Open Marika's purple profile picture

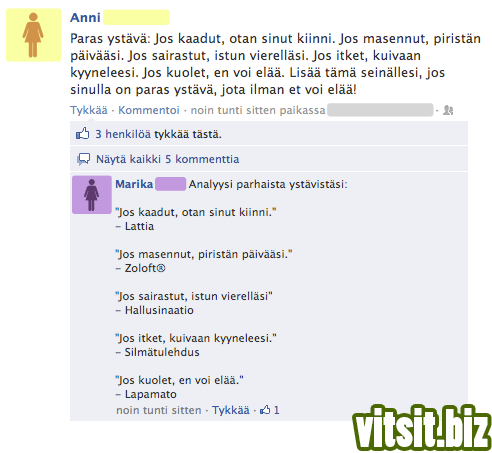(92, 195)
